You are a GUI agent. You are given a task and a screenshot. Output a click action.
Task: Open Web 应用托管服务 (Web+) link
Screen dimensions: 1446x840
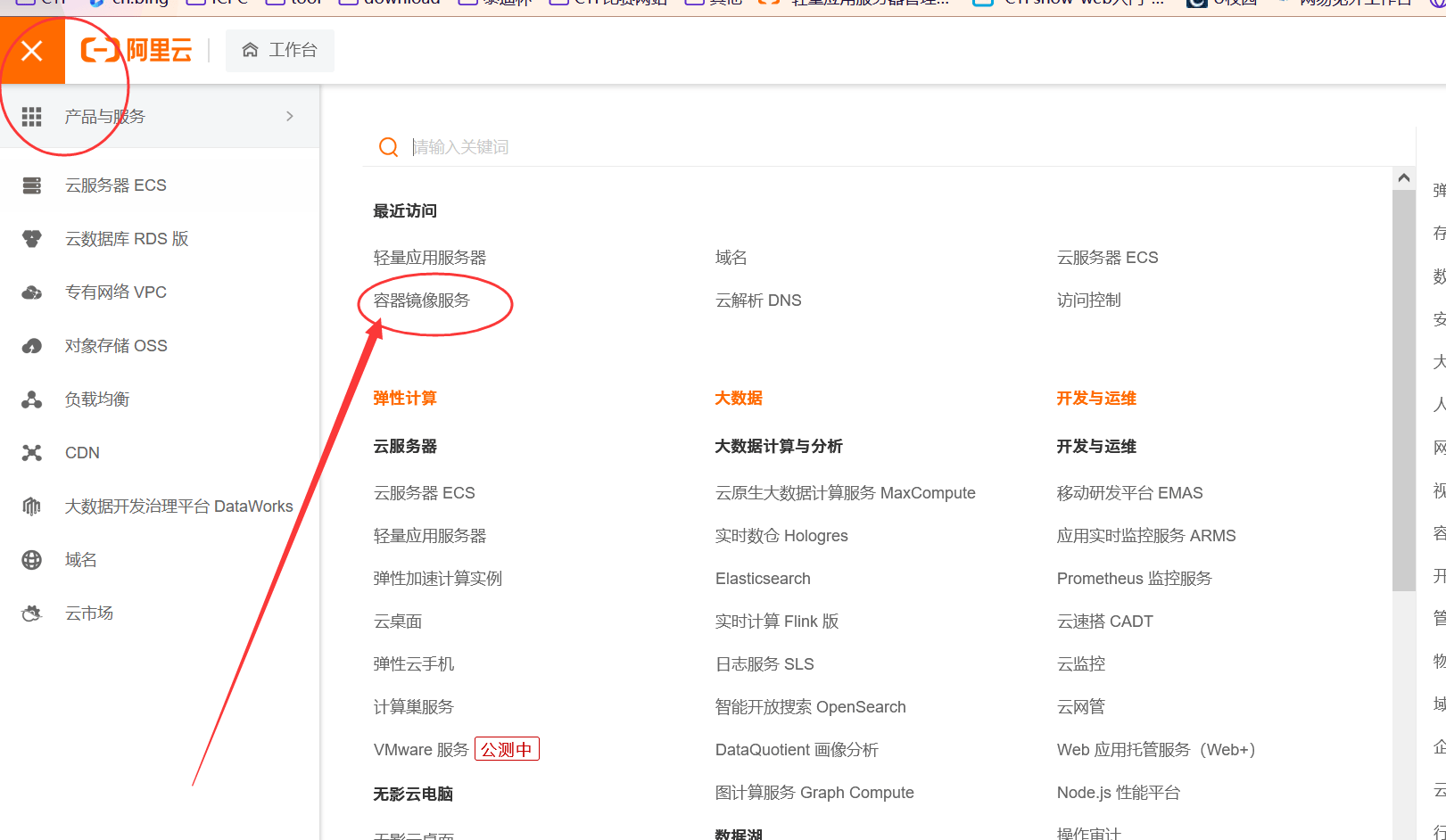(1156, 750)
